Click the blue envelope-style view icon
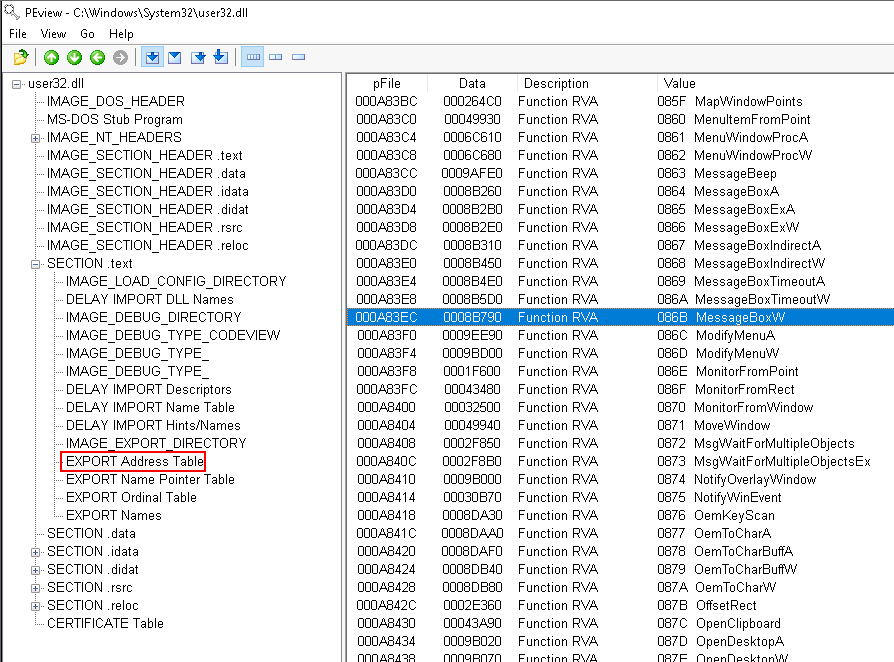The height and width of the screenshot is (662, 894). (175, 58)
